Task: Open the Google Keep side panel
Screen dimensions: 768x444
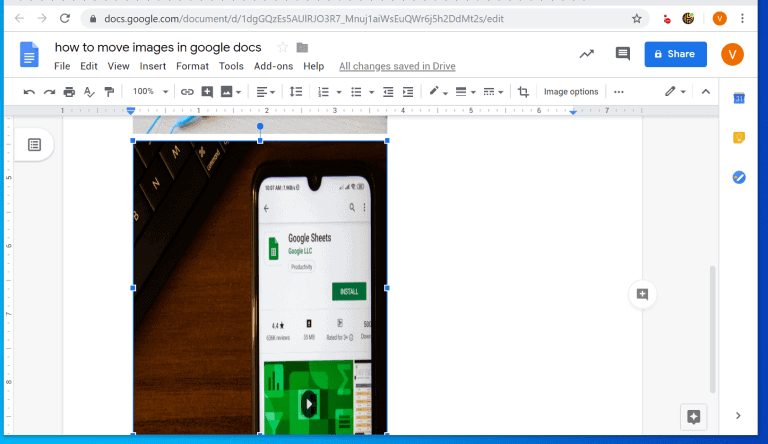Action: 739,138
